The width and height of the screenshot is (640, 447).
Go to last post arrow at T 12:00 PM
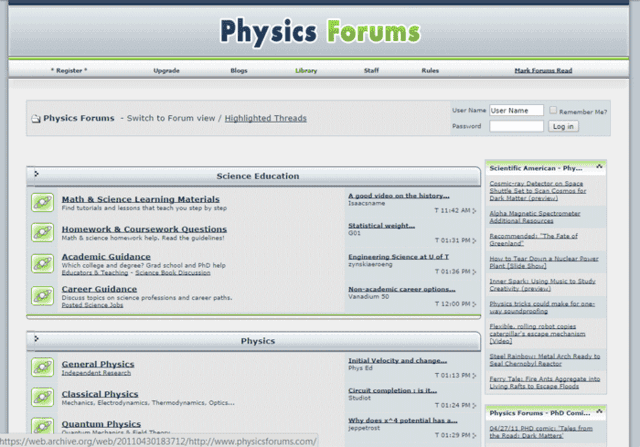click(474, 304)
